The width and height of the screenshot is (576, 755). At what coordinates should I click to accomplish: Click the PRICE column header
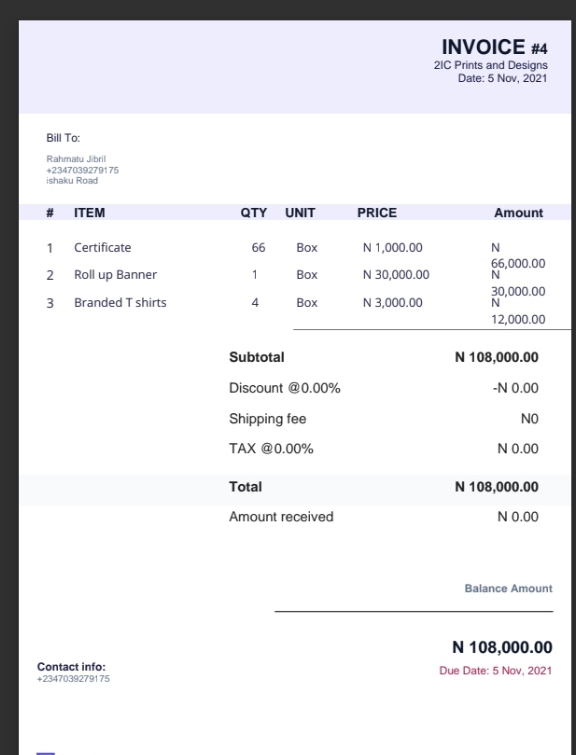tap(377, 213)
